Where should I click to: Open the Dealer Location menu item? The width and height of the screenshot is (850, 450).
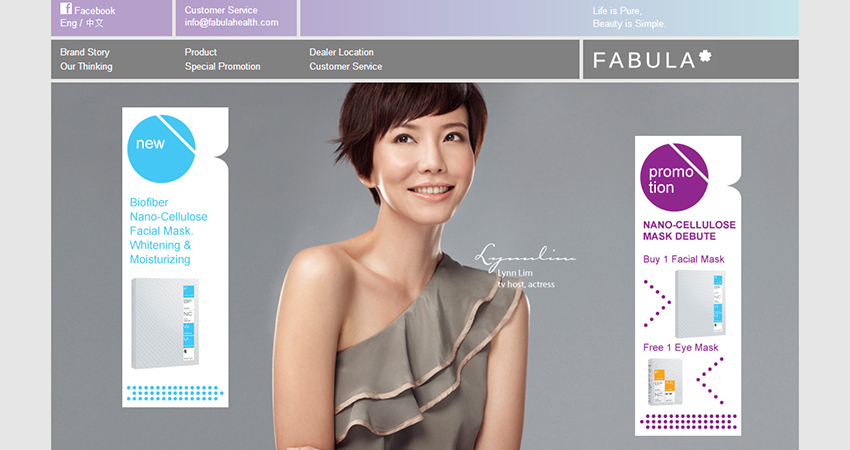[342, 52]
